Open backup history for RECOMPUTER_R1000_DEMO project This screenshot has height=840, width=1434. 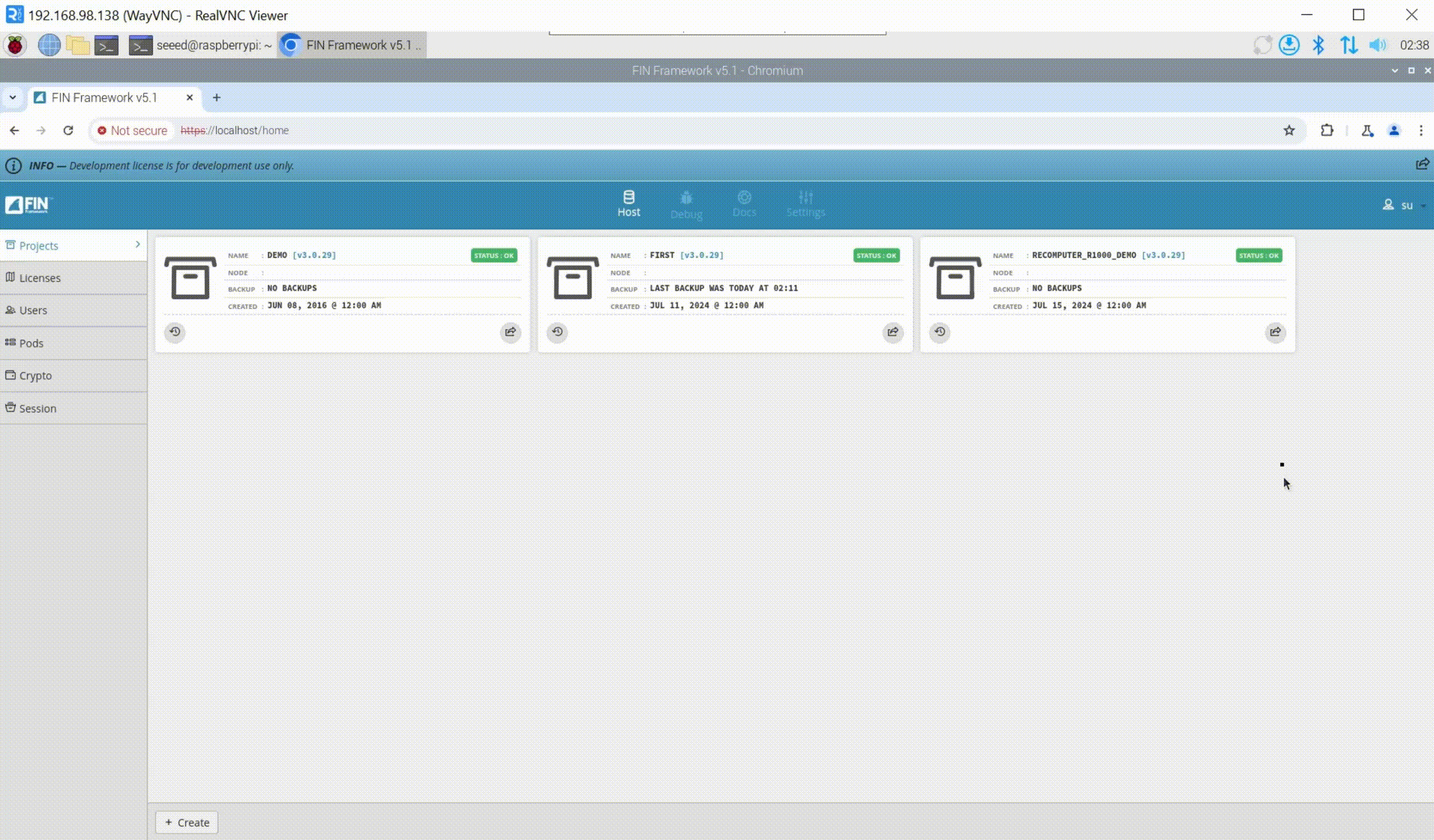point(940,332)
